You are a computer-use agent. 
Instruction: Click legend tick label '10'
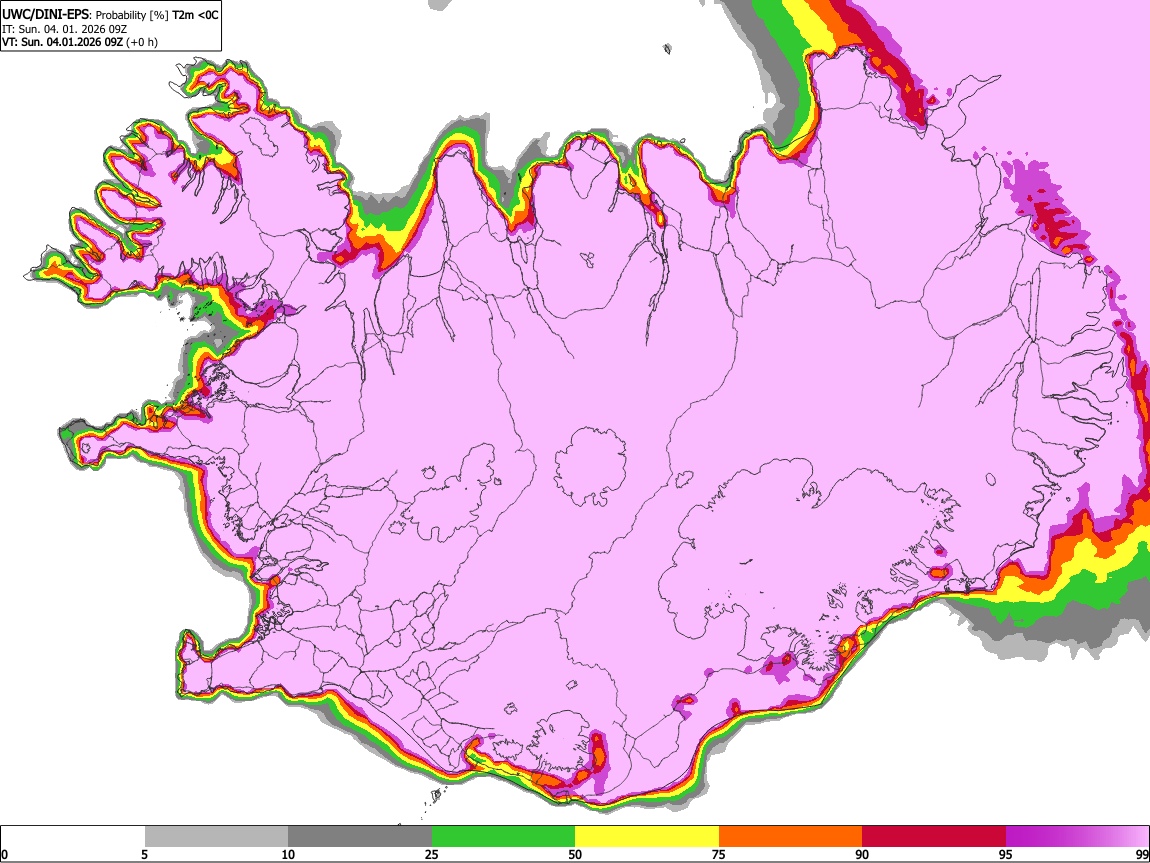[x=288, y=854]
